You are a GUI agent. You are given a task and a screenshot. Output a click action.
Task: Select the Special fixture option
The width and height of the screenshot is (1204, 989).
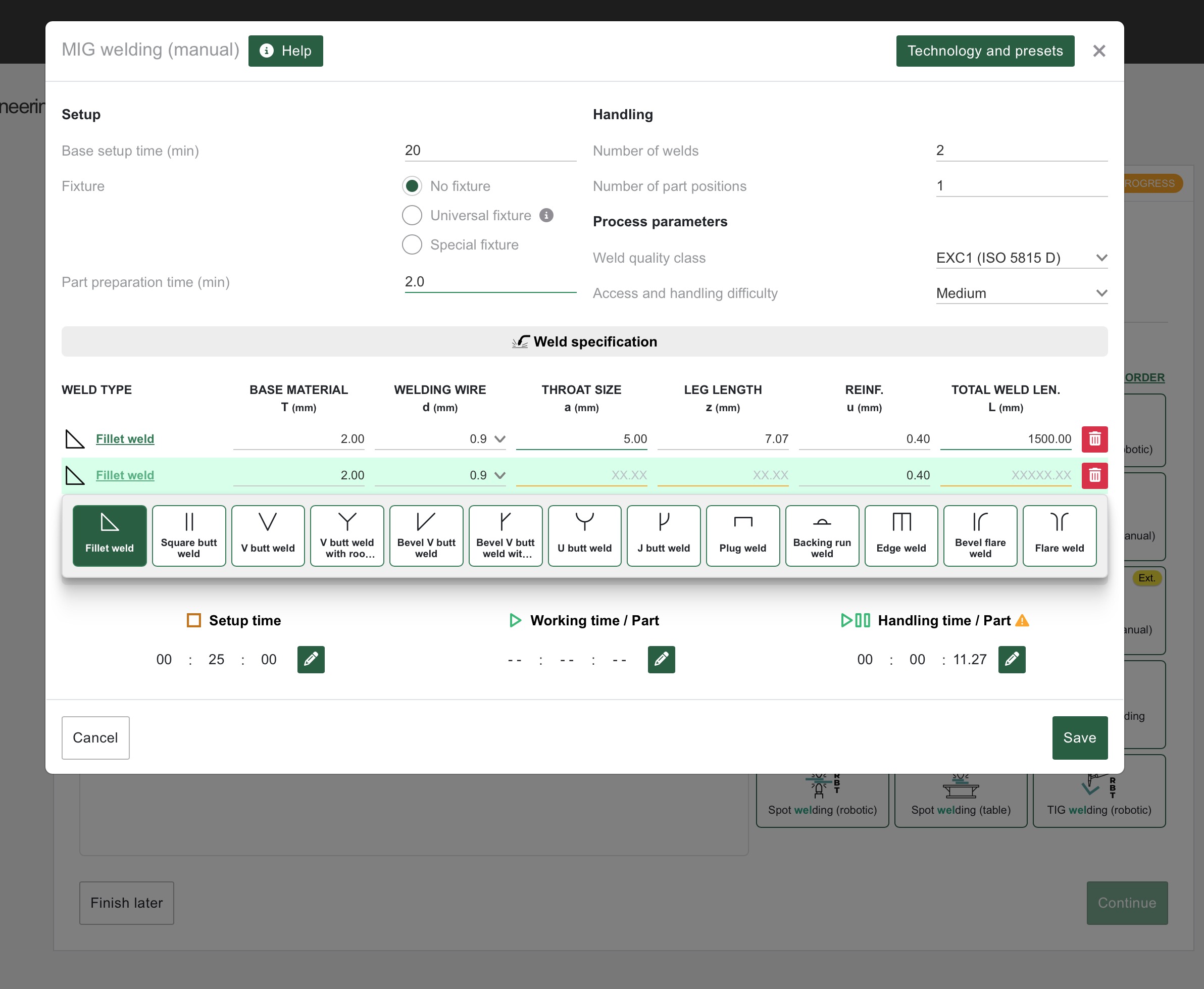tap(412, 244)
